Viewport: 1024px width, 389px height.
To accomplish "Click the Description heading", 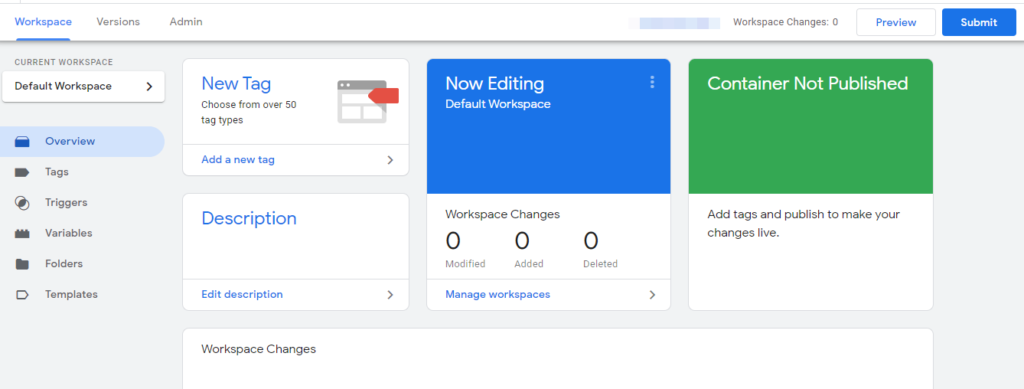I will click(x=249, y=219).
